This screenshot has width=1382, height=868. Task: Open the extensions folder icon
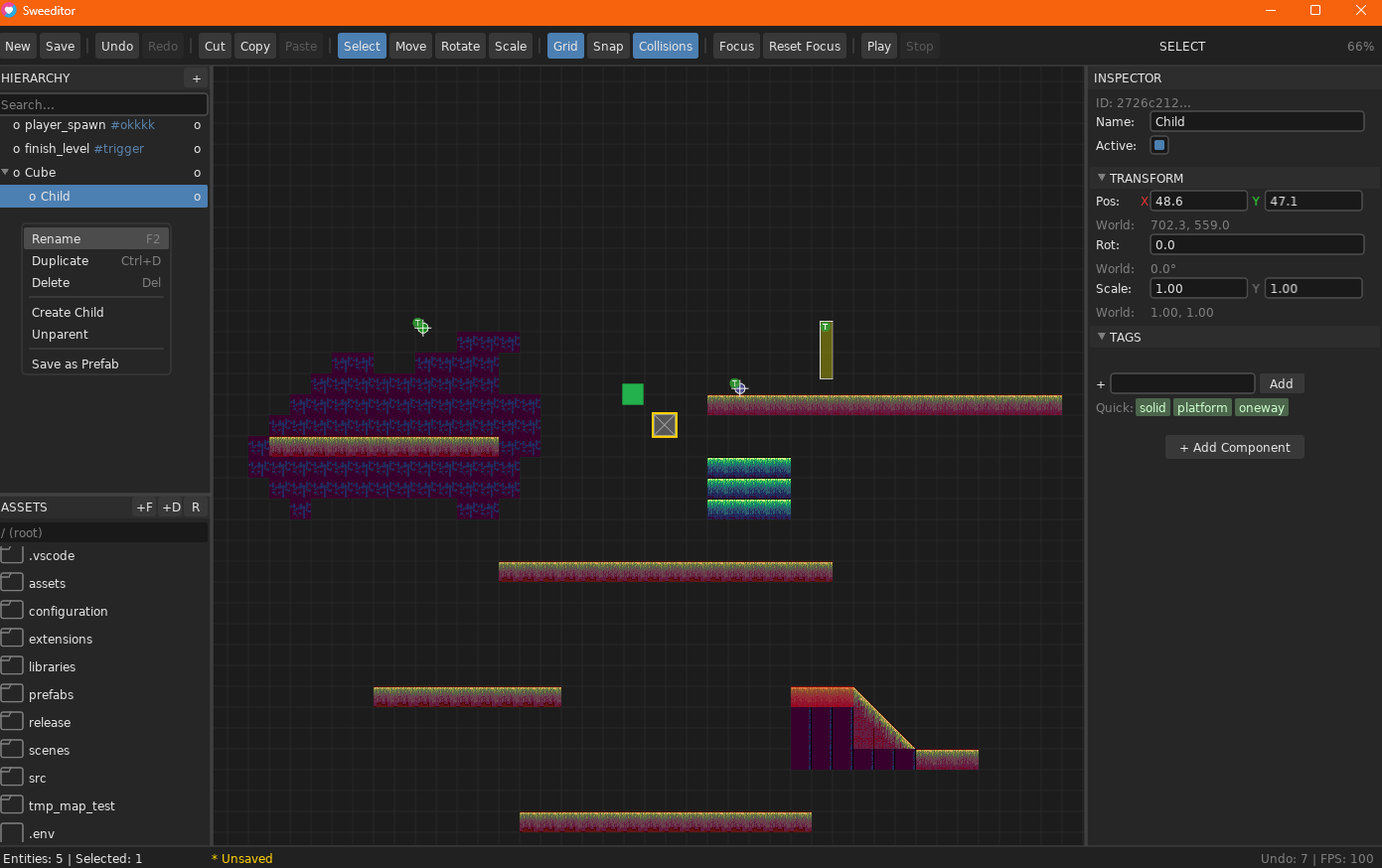[x=12, y=638]
